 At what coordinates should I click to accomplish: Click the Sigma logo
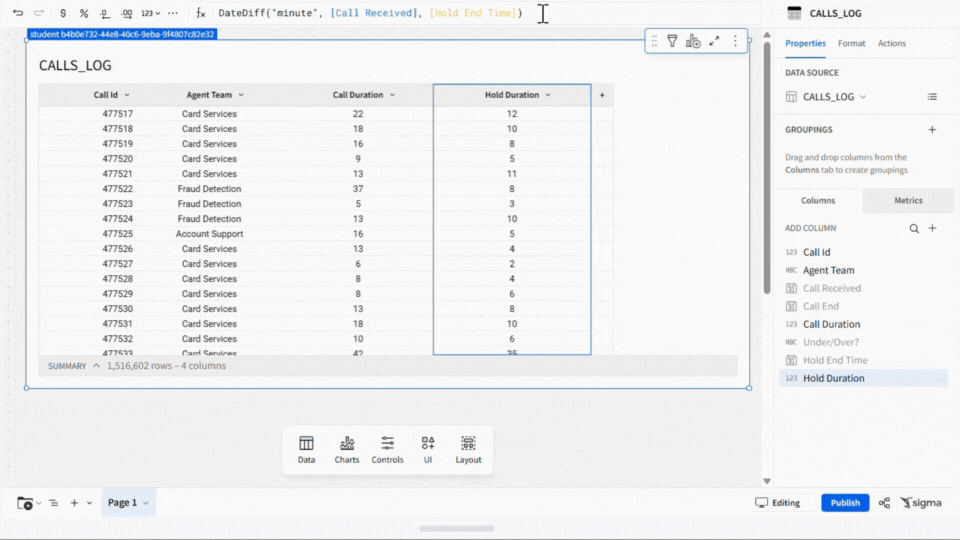coord(921,503)
